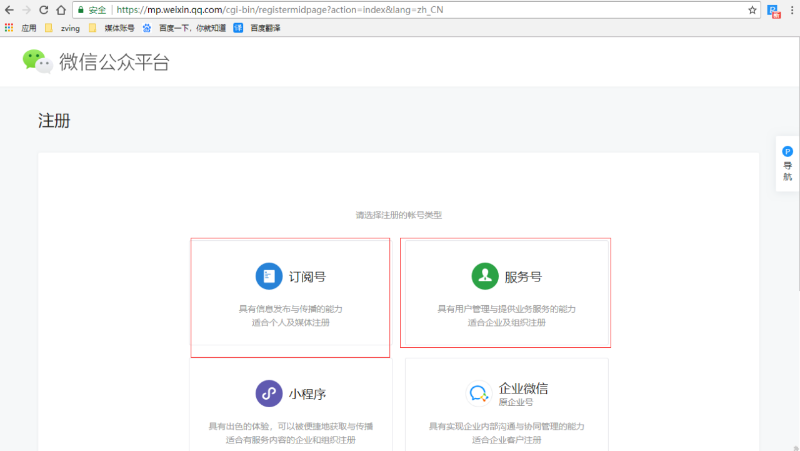Open the 应用 apps grid shortcut
800x451 pixels.
20,28
